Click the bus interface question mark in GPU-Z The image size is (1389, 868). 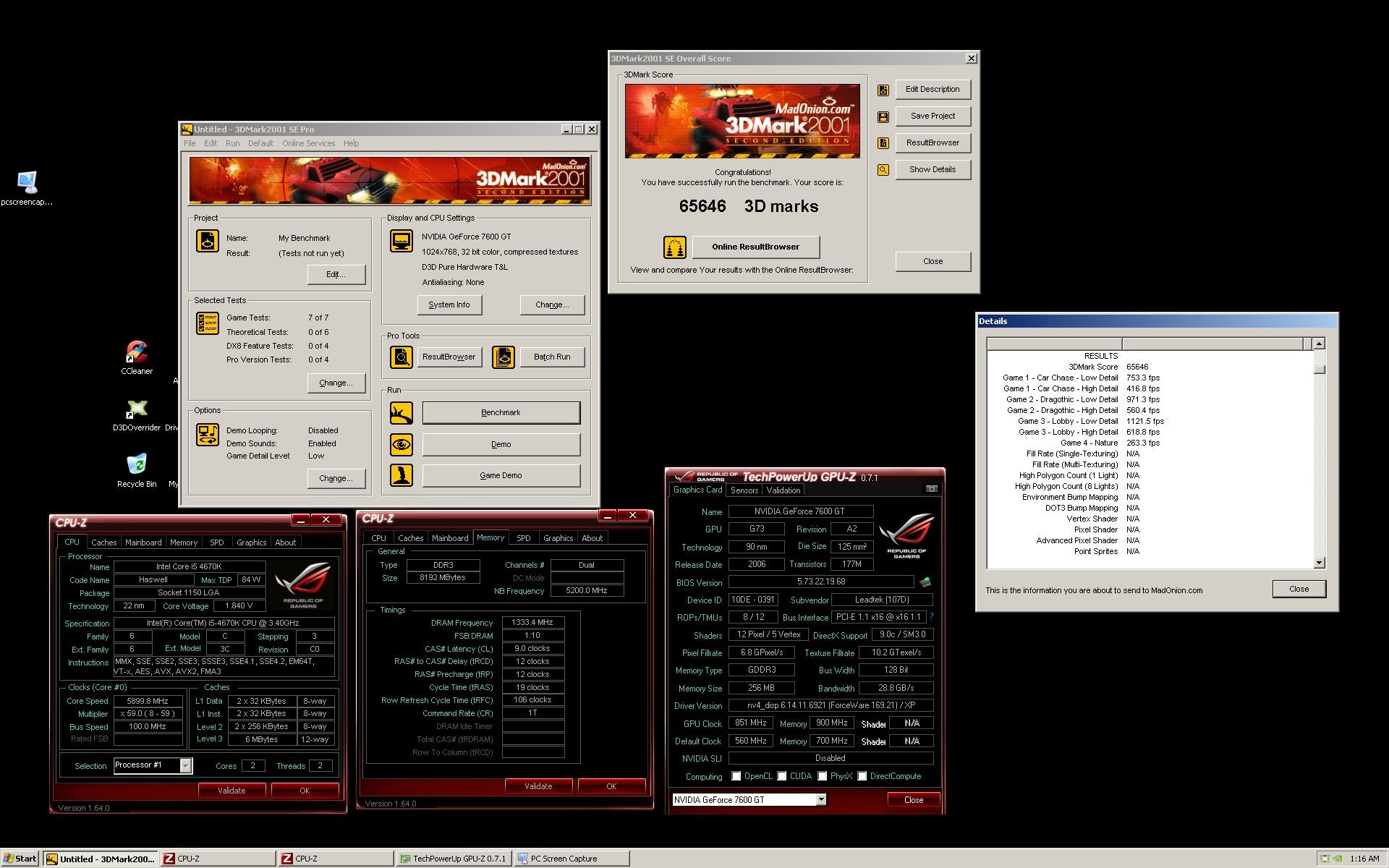[x=931, y=617]
